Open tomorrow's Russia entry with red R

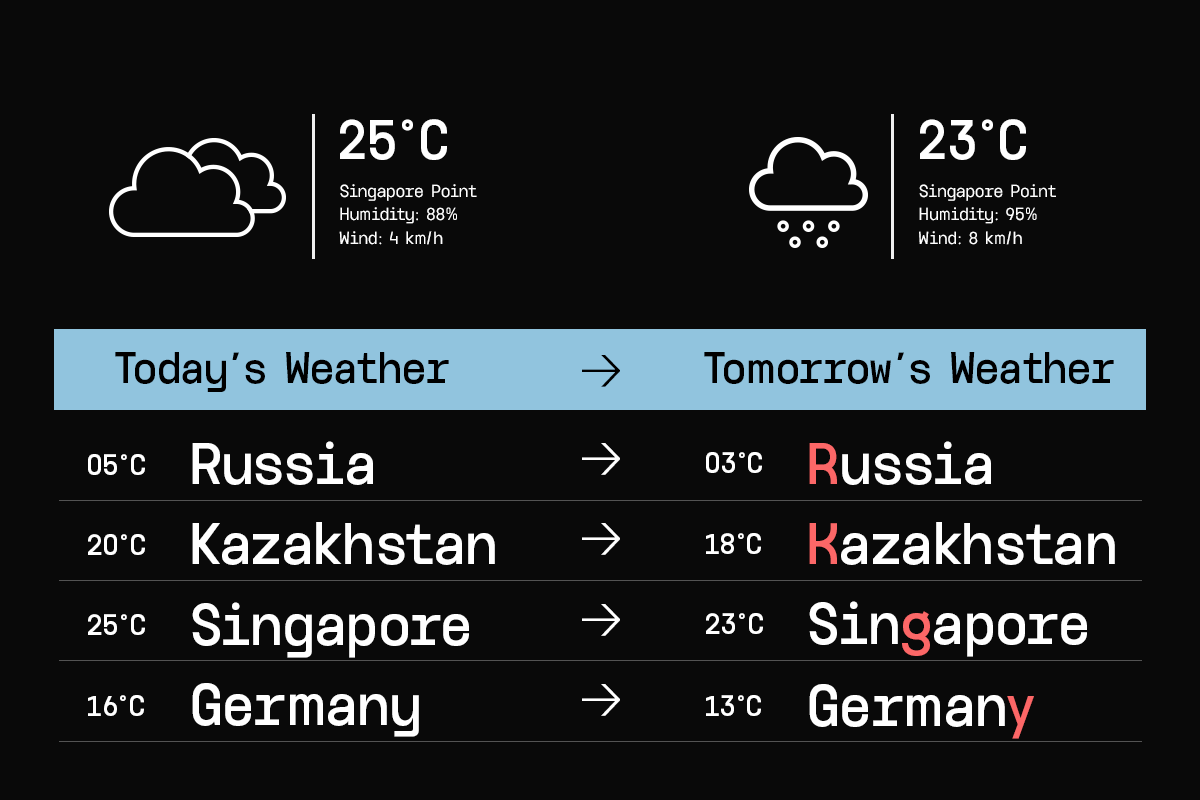pos(900,465)
